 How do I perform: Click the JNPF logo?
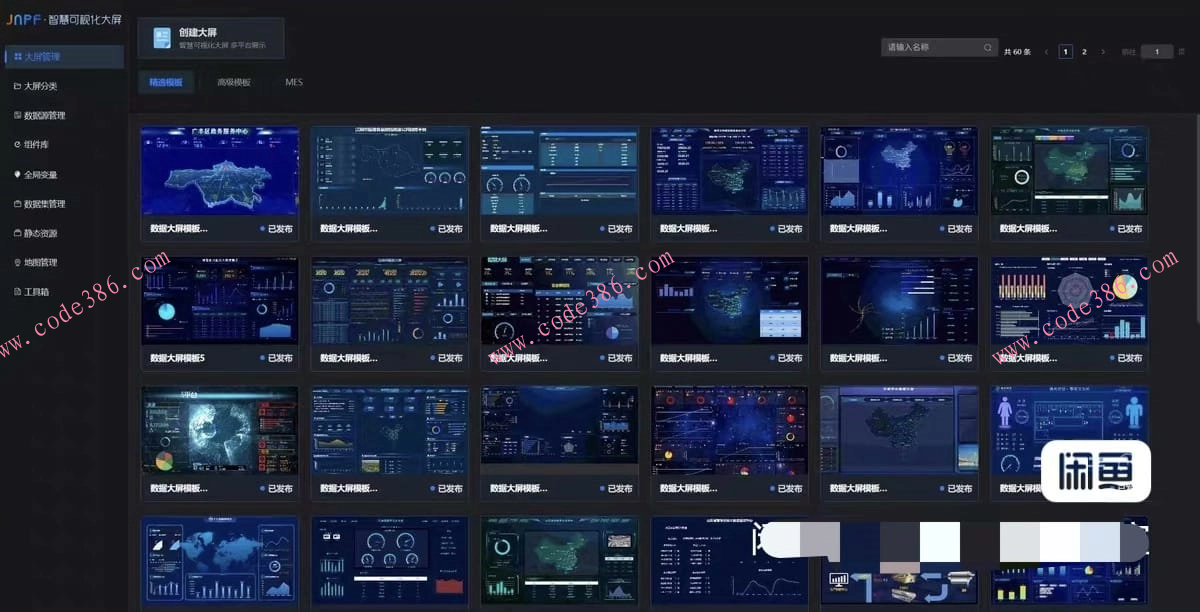pyautogui.click(x=22, y=19)
